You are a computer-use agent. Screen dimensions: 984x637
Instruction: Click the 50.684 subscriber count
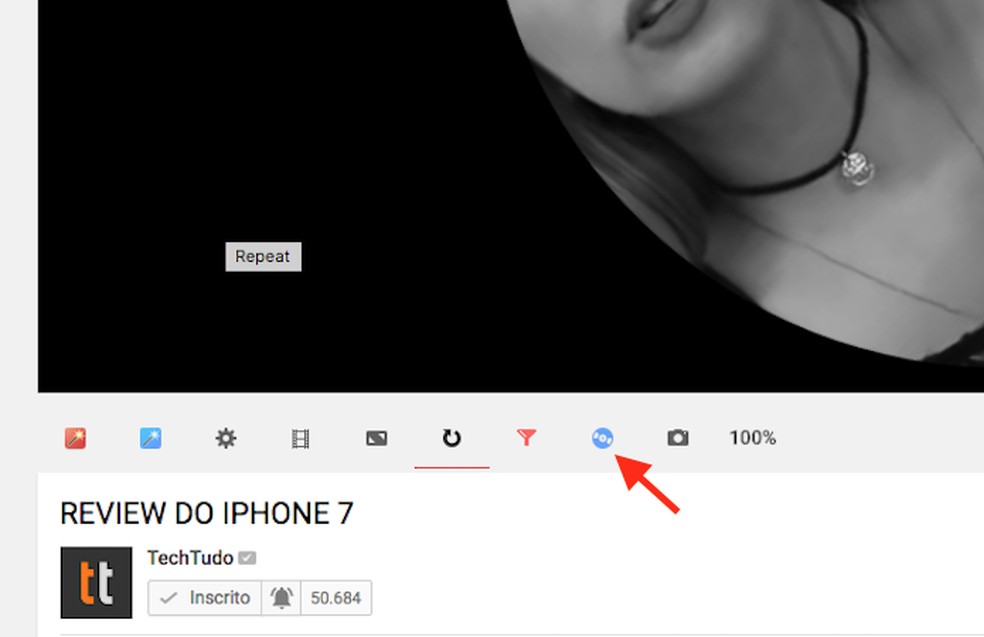(335, 598)
